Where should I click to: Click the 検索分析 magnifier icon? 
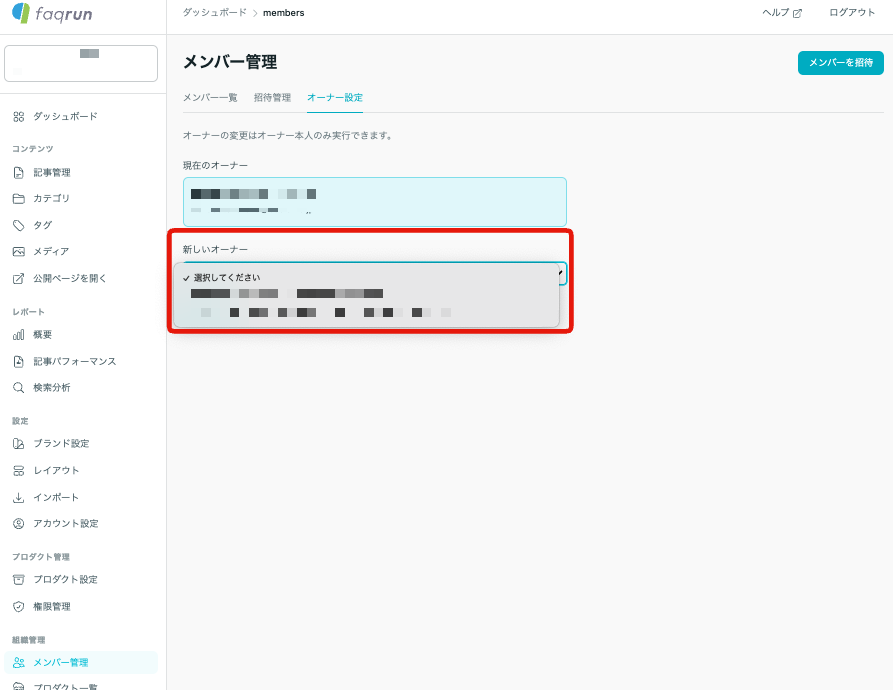19,388
